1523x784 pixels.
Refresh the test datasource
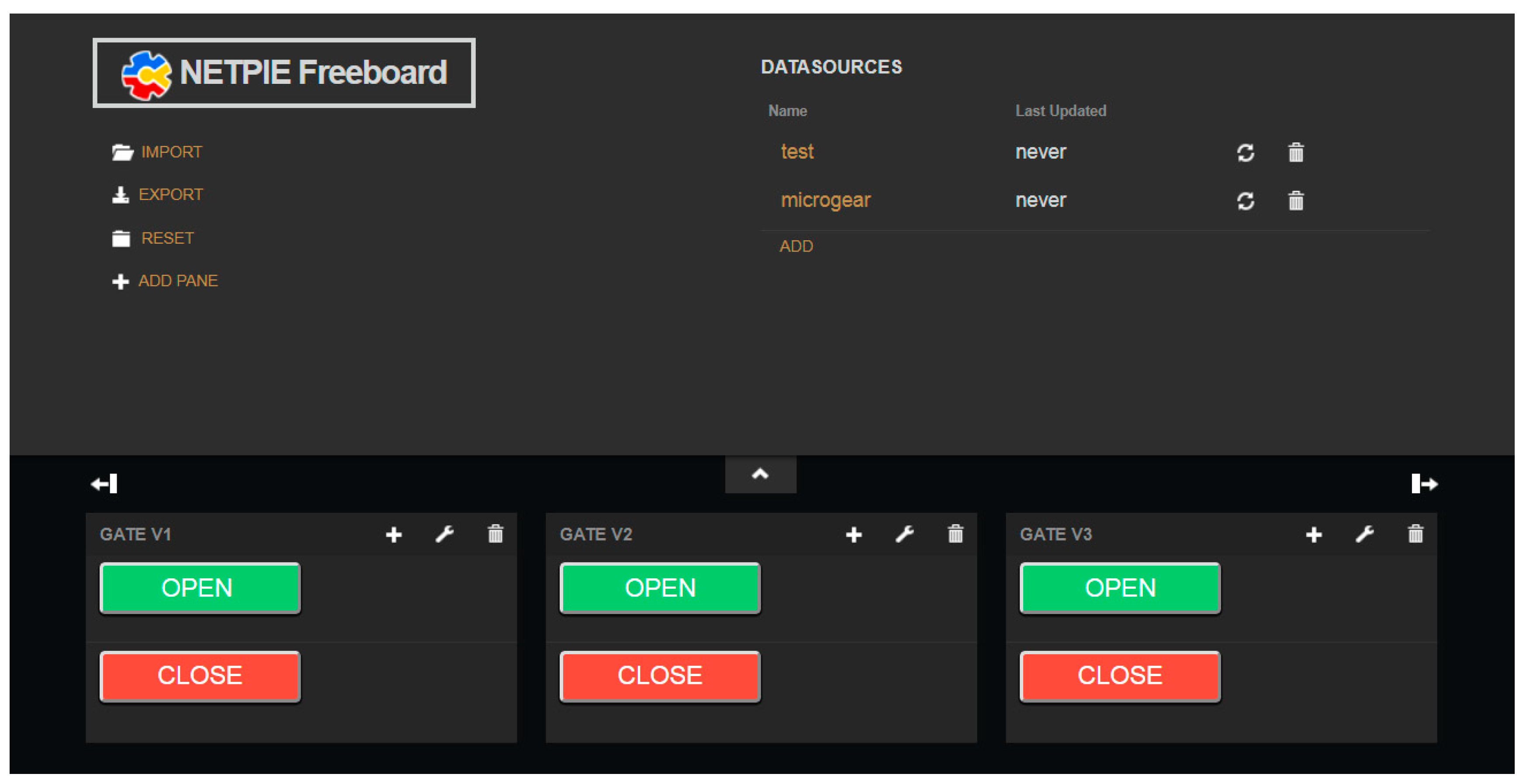point(1245,152)
